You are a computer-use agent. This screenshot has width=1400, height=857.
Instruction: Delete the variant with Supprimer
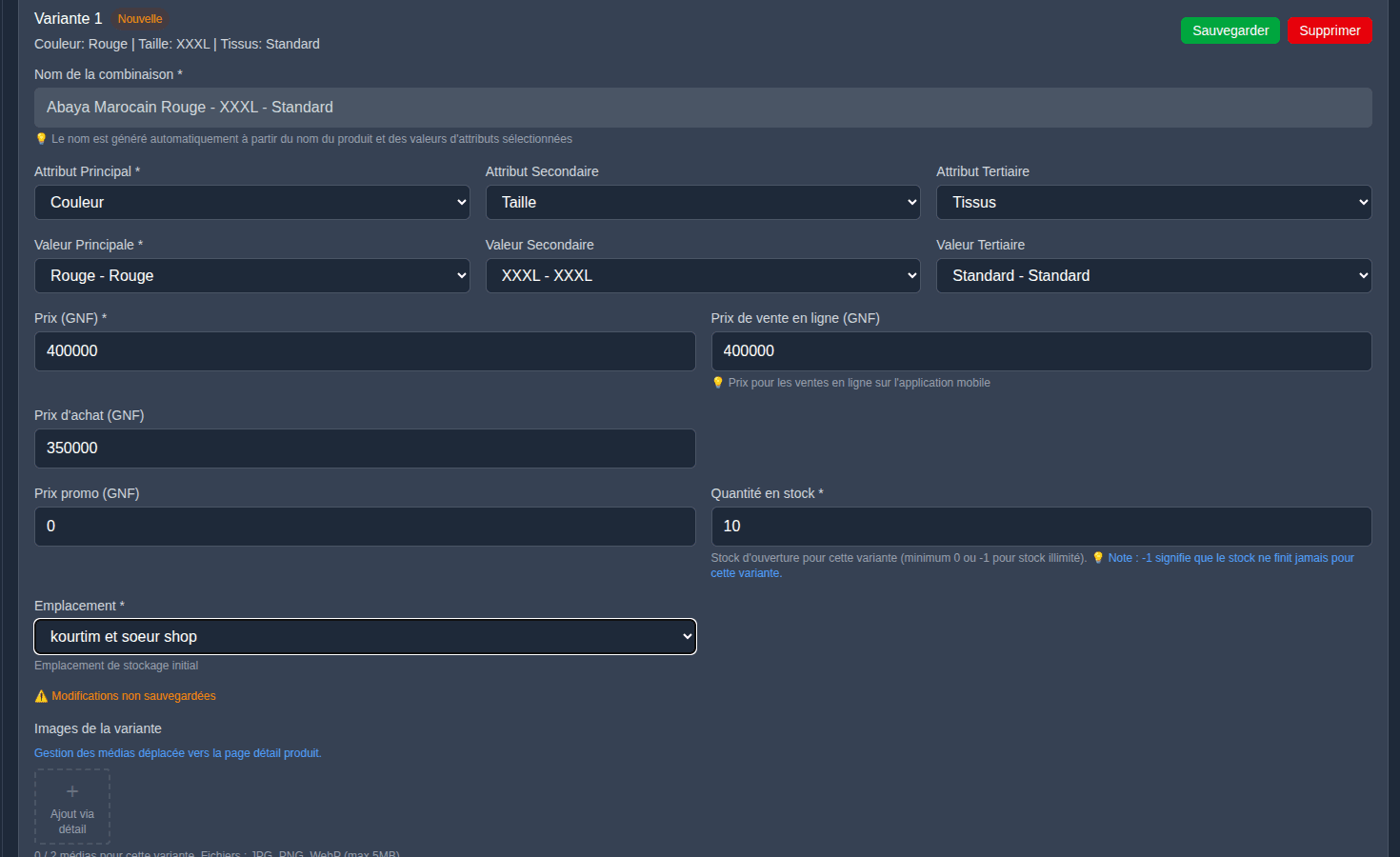pos(1329,30)
